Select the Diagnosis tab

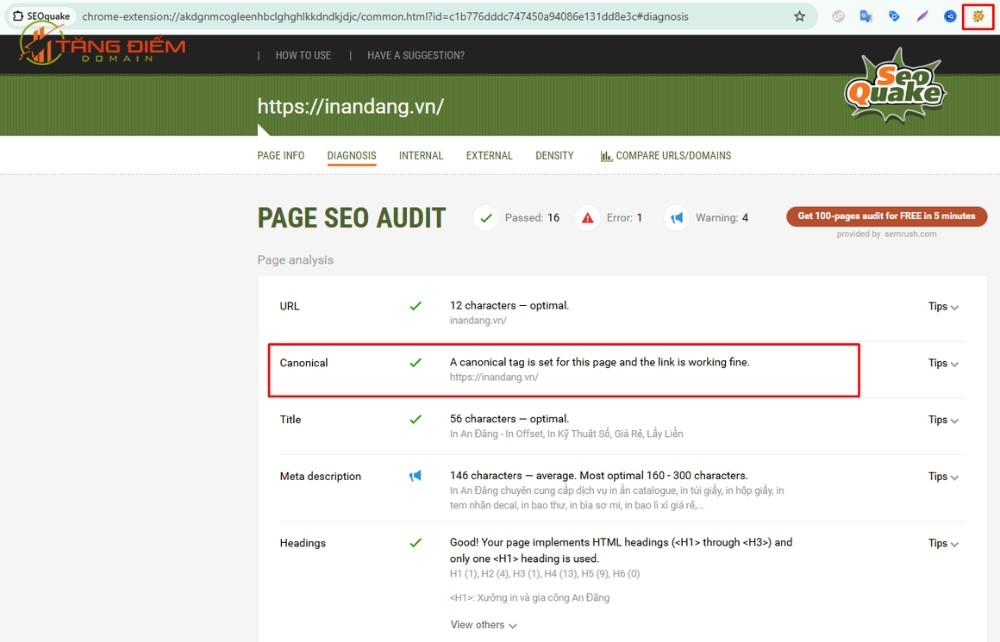click(351, 156)
